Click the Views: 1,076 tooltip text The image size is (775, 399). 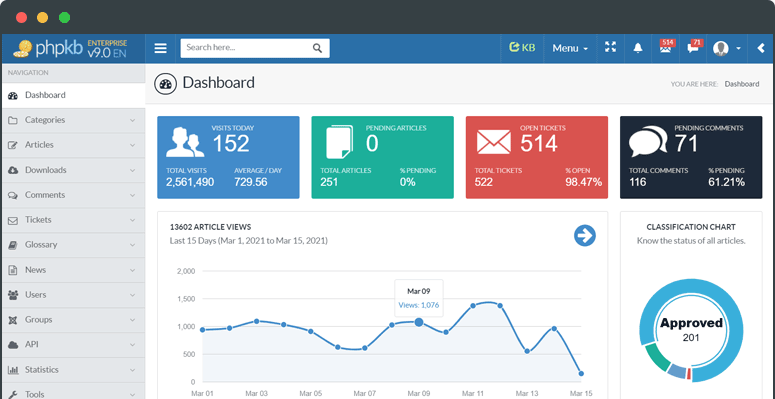(419, 306)
